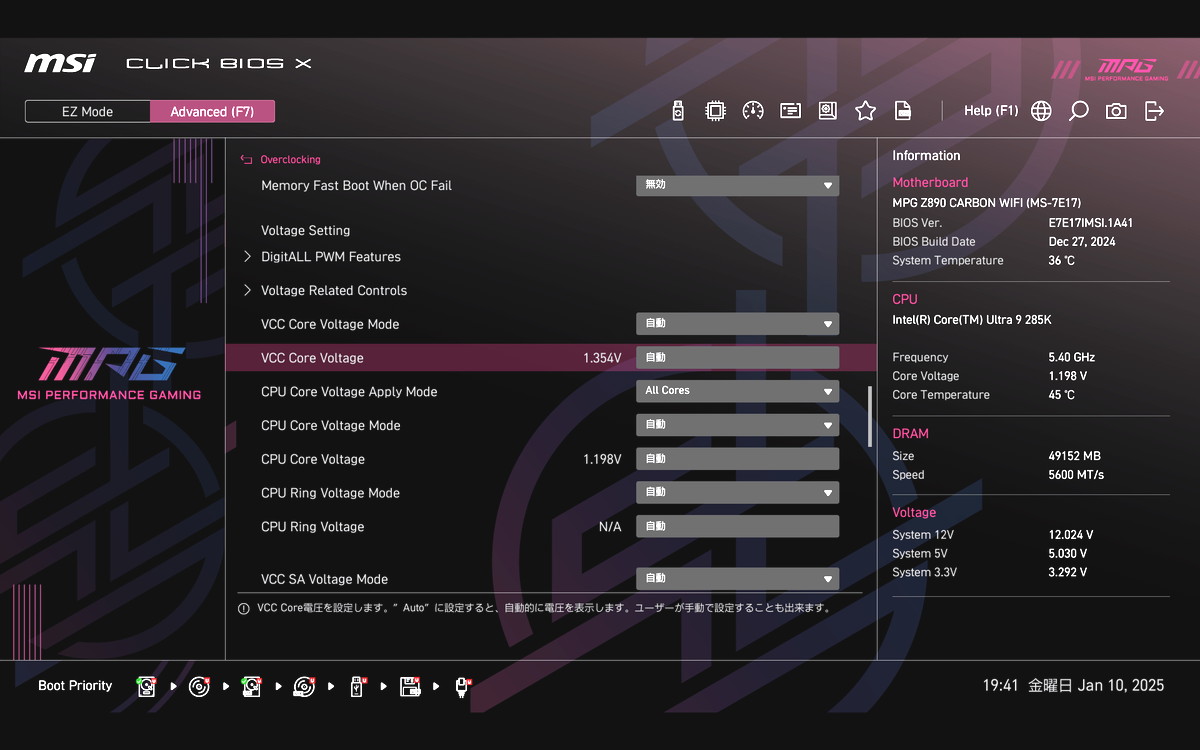Click BIOS version E7E17IMSI.1A41
The image size is (1200, 750).
coord(1090,223)
